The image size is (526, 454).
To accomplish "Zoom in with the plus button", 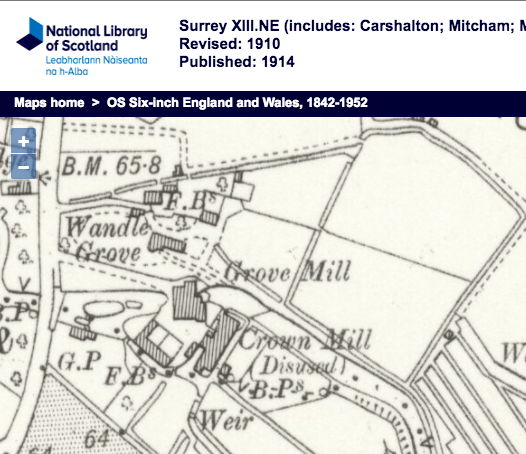I will [x=23, y=141].
